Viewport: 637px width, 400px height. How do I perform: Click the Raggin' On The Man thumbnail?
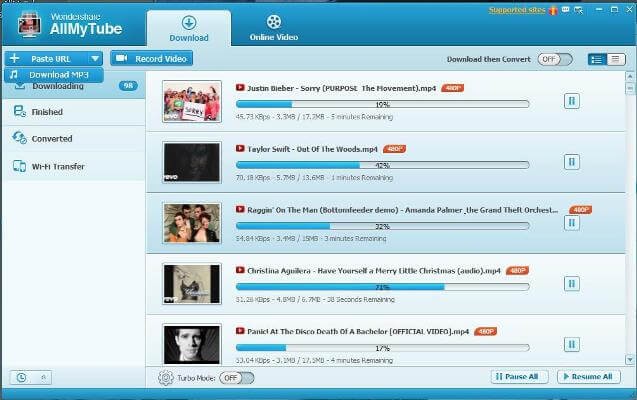tap(191, 222)
